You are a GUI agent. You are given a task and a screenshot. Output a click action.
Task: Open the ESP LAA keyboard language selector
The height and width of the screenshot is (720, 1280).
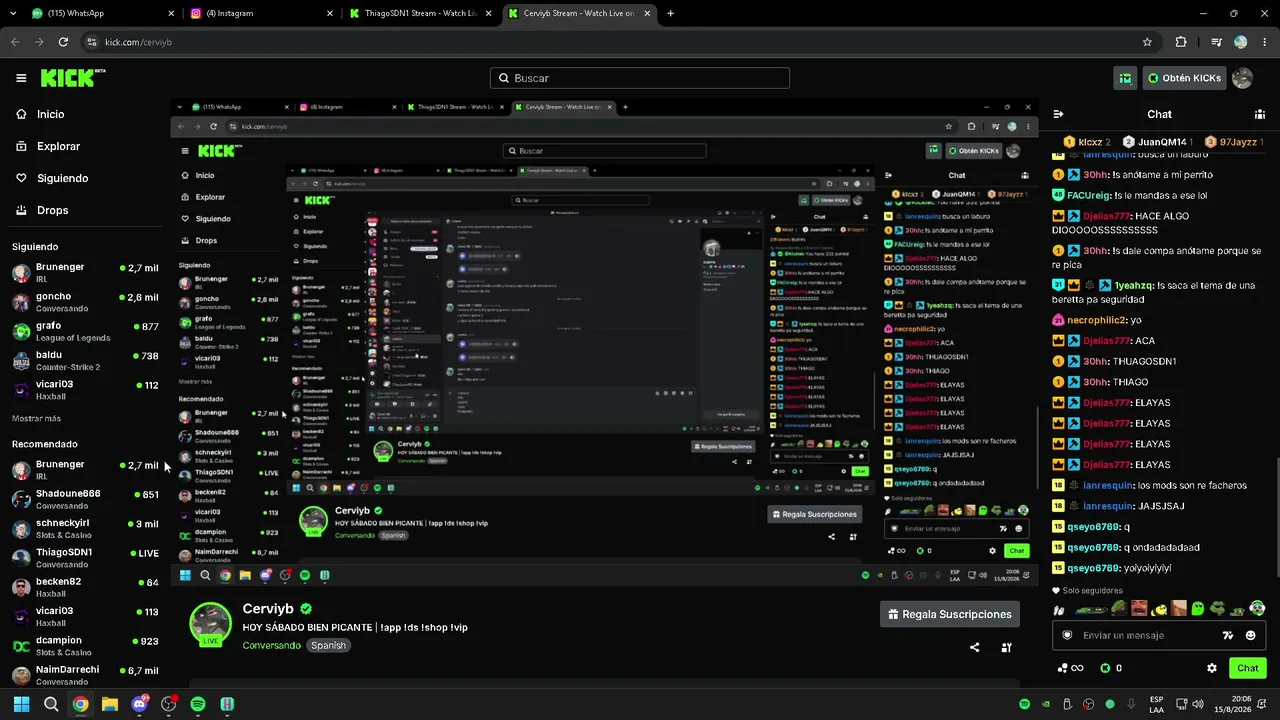coord(1157,704)
